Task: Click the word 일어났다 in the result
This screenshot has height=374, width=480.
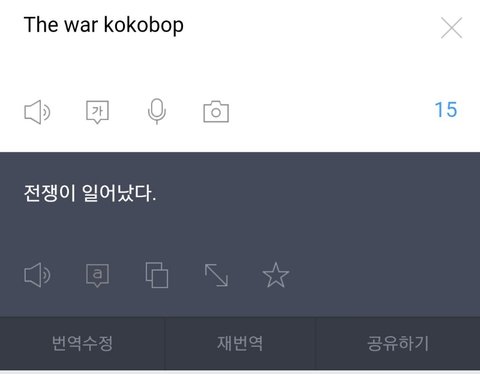Action: pyautogui.click(x=119, y=193)
